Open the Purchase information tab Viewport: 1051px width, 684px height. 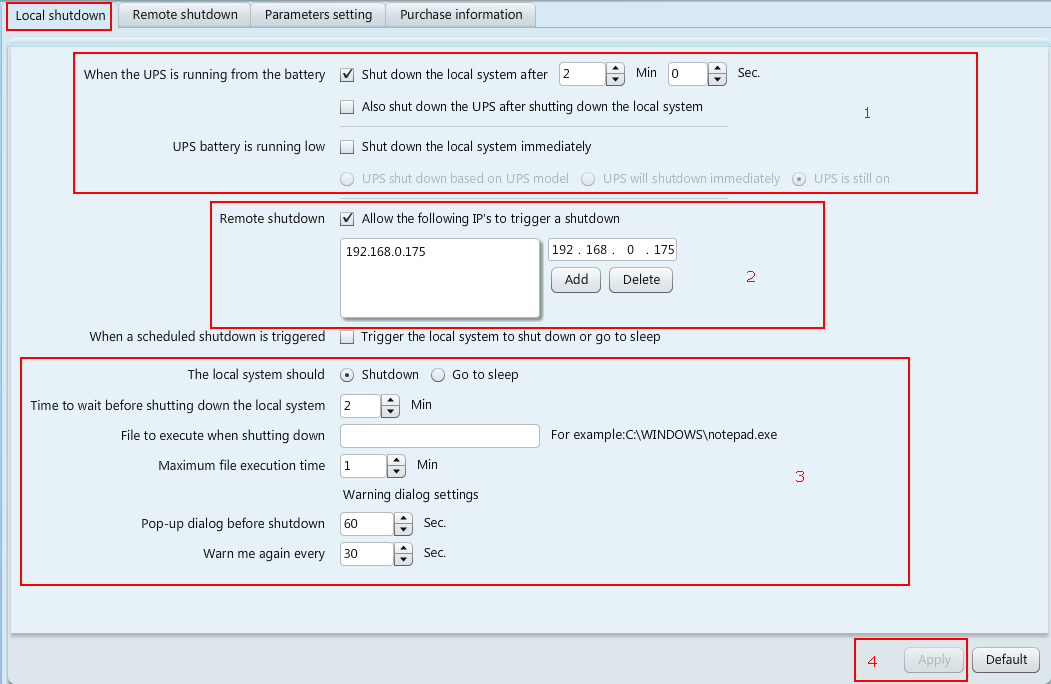coord(461,15)
